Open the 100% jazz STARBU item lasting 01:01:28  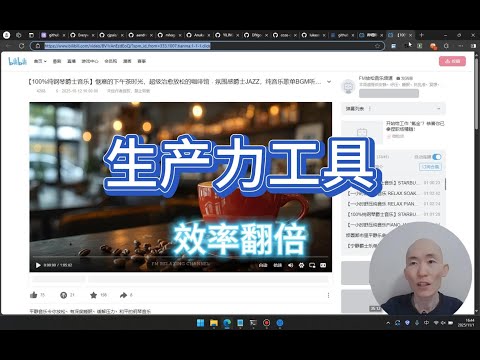point(393,214)
